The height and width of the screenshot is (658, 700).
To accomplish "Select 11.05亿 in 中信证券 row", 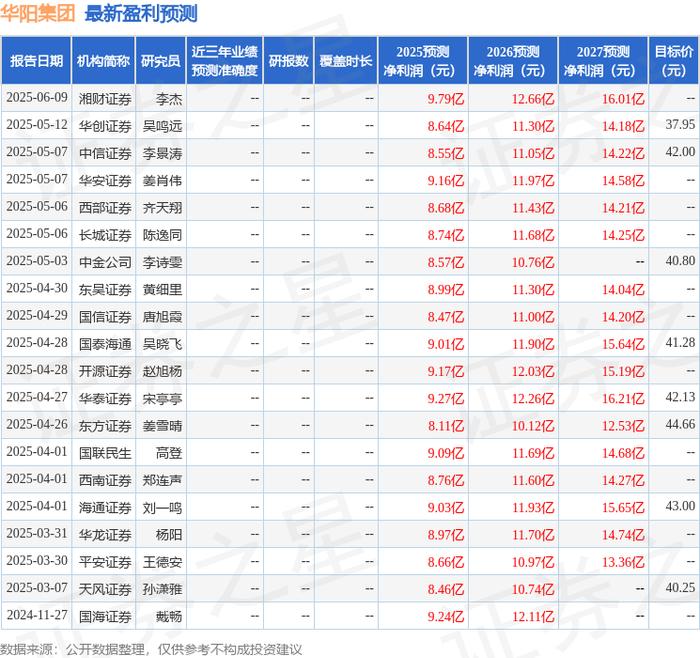I will click(533, 154).
